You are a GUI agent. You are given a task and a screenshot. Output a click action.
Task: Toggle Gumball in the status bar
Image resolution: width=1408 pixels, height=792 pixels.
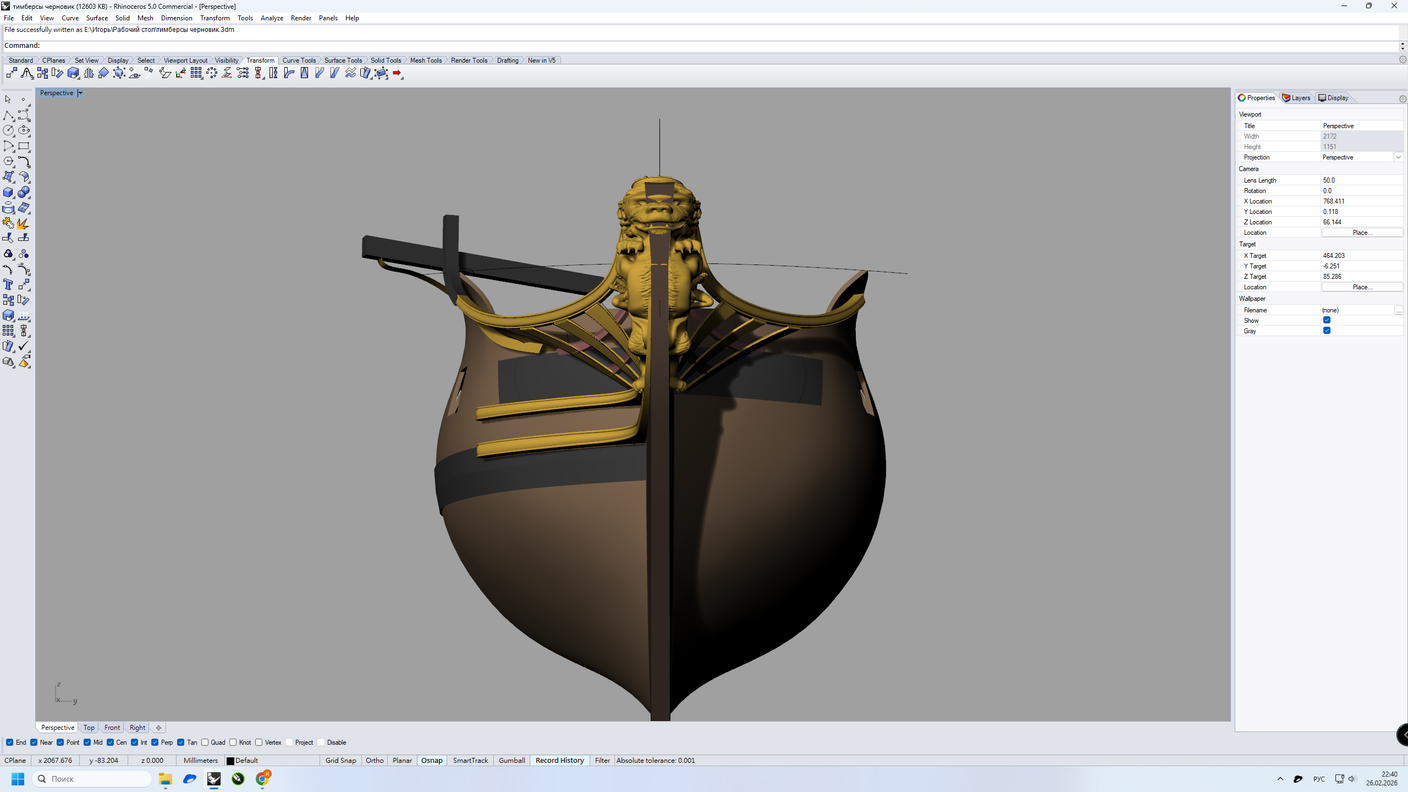511,760
